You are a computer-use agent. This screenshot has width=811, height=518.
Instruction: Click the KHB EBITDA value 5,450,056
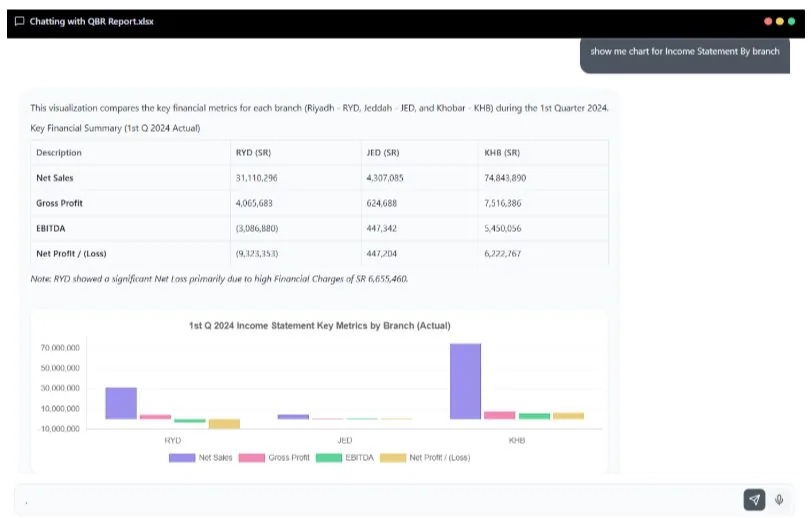pyautogui.click(x=503, y=228)
